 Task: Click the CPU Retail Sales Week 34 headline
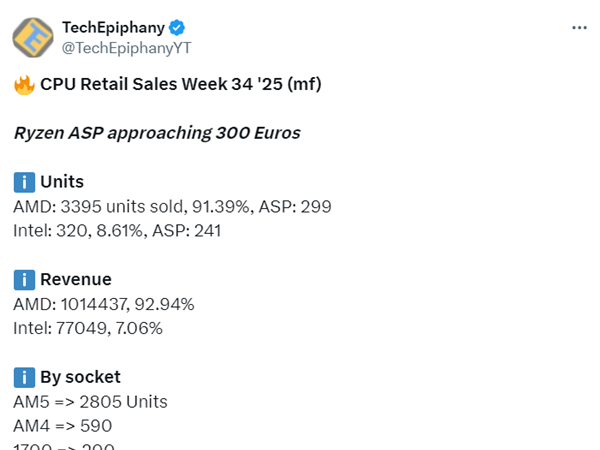181,84
